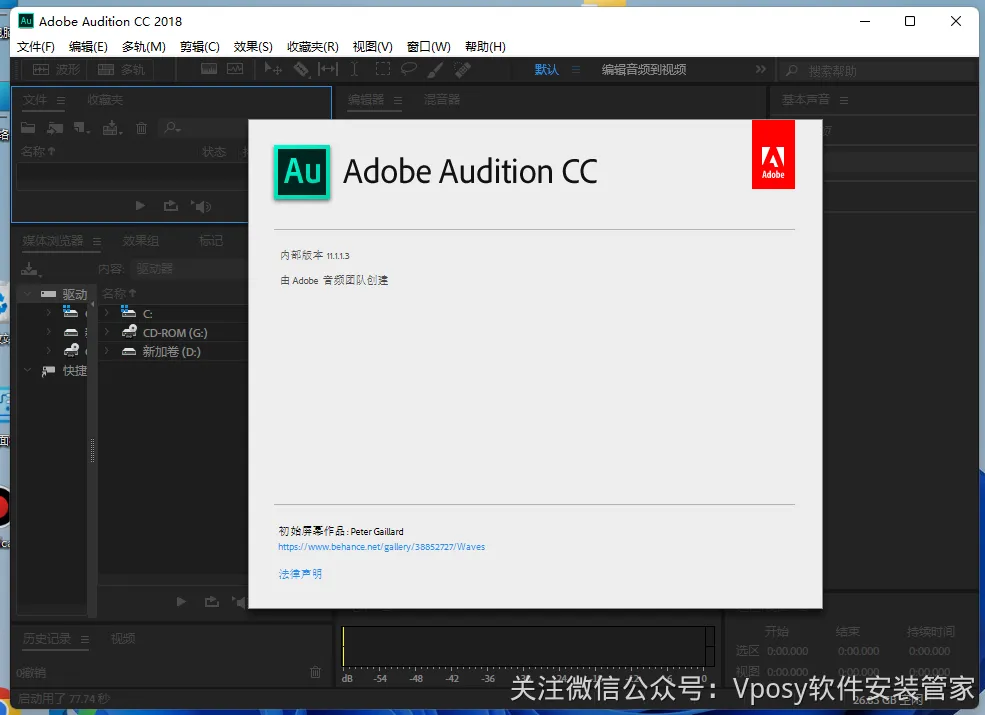Viewport: 985px width, 715px height.
Task: Click the Play button in Files panel
Action: pos(140,205)
